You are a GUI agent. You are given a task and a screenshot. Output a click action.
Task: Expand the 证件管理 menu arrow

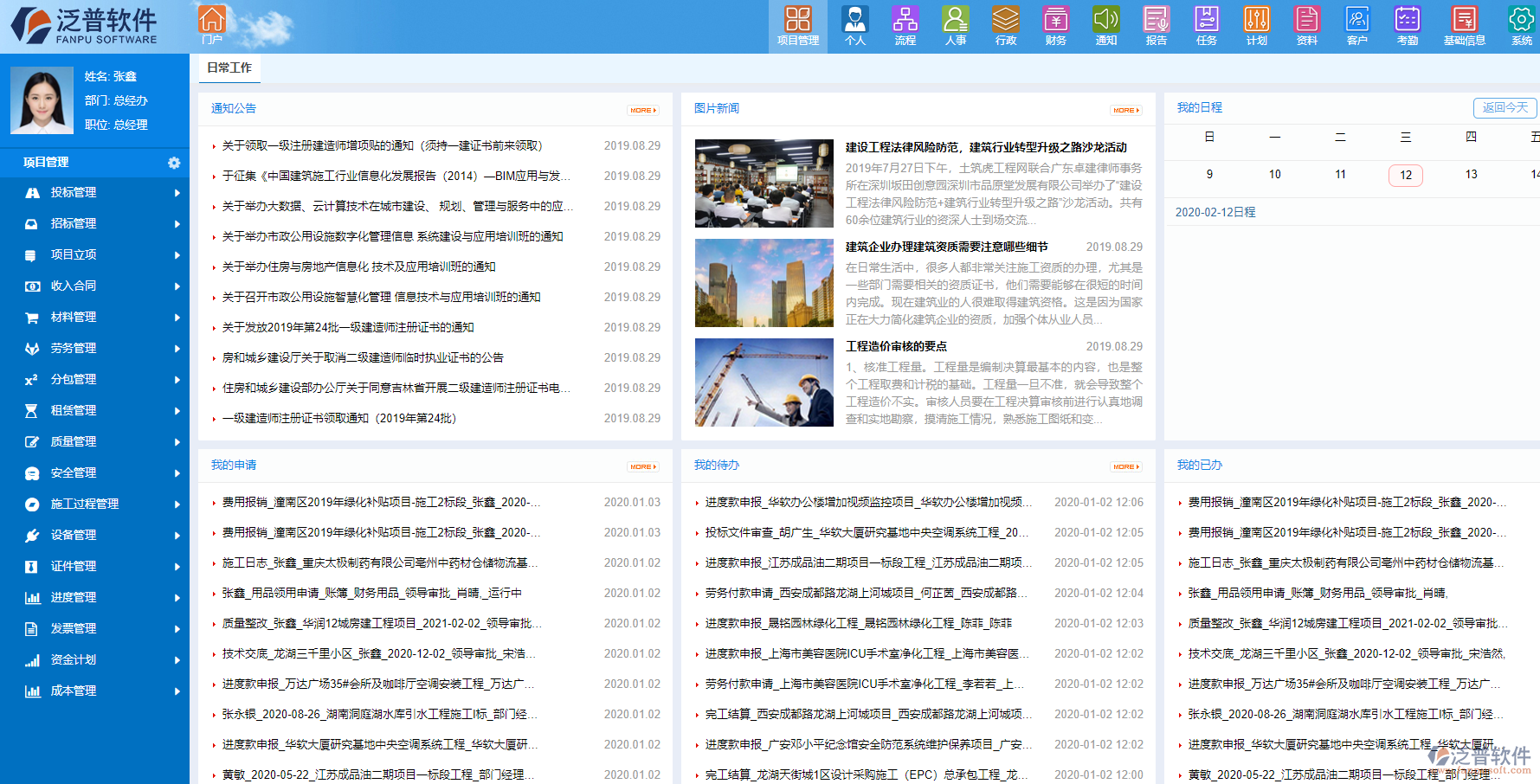click(177, 567)
